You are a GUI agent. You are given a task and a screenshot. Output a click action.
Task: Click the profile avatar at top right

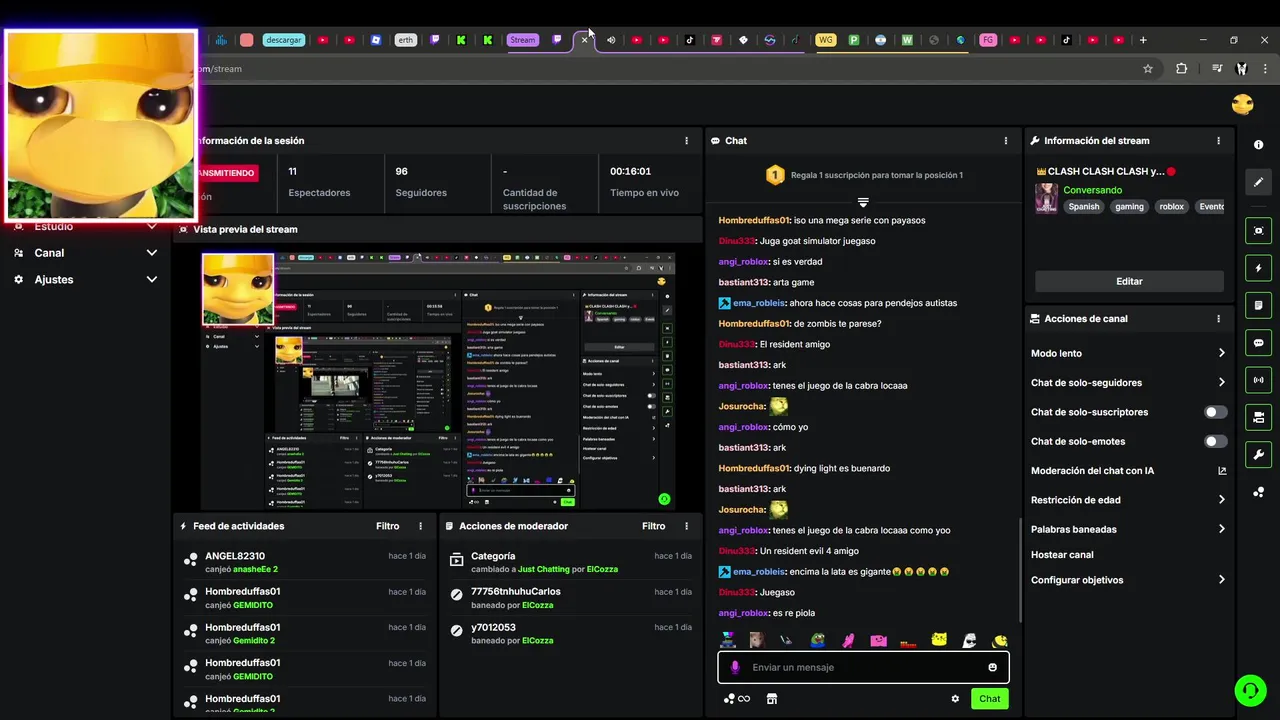1243,104
